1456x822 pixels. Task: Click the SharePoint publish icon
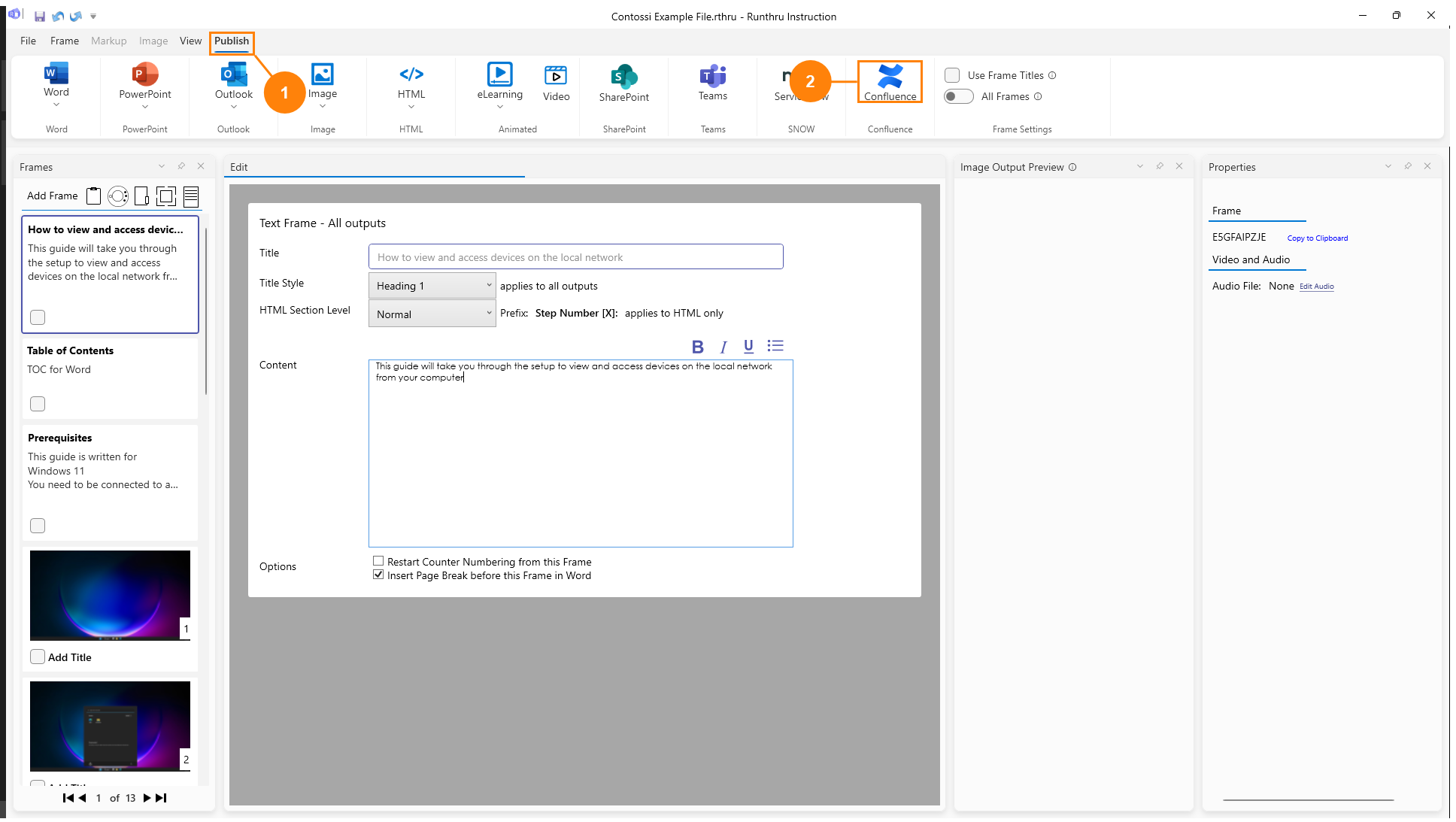point(623,76)
